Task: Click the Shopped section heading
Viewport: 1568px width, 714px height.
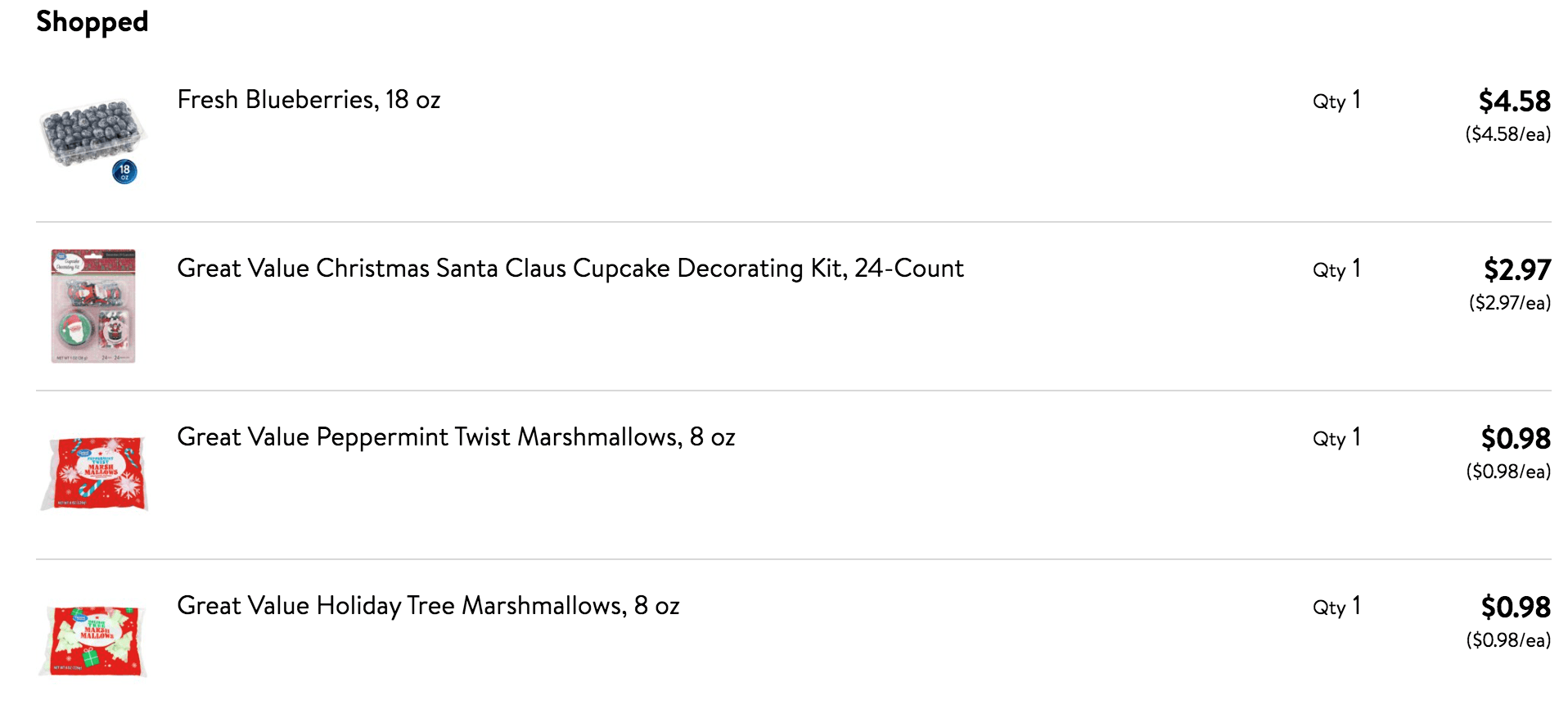Action: pos(92,22)
